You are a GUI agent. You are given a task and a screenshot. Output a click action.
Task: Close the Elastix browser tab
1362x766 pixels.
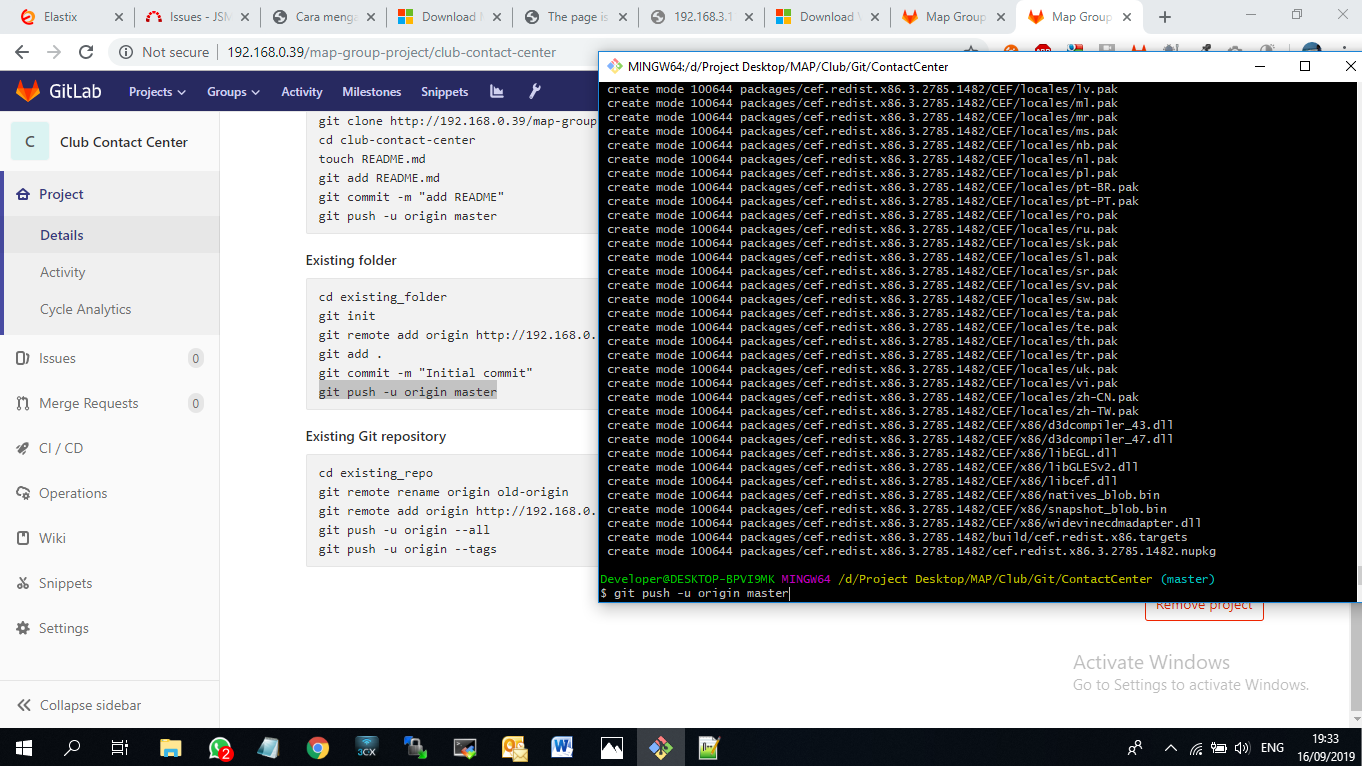[x=118, y=17]
